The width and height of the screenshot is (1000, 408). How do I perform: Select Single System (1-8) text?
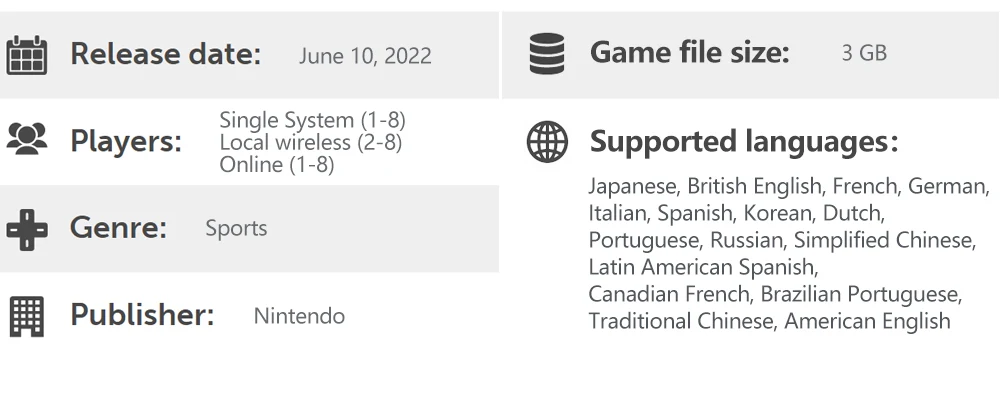(x=312, y=120)
